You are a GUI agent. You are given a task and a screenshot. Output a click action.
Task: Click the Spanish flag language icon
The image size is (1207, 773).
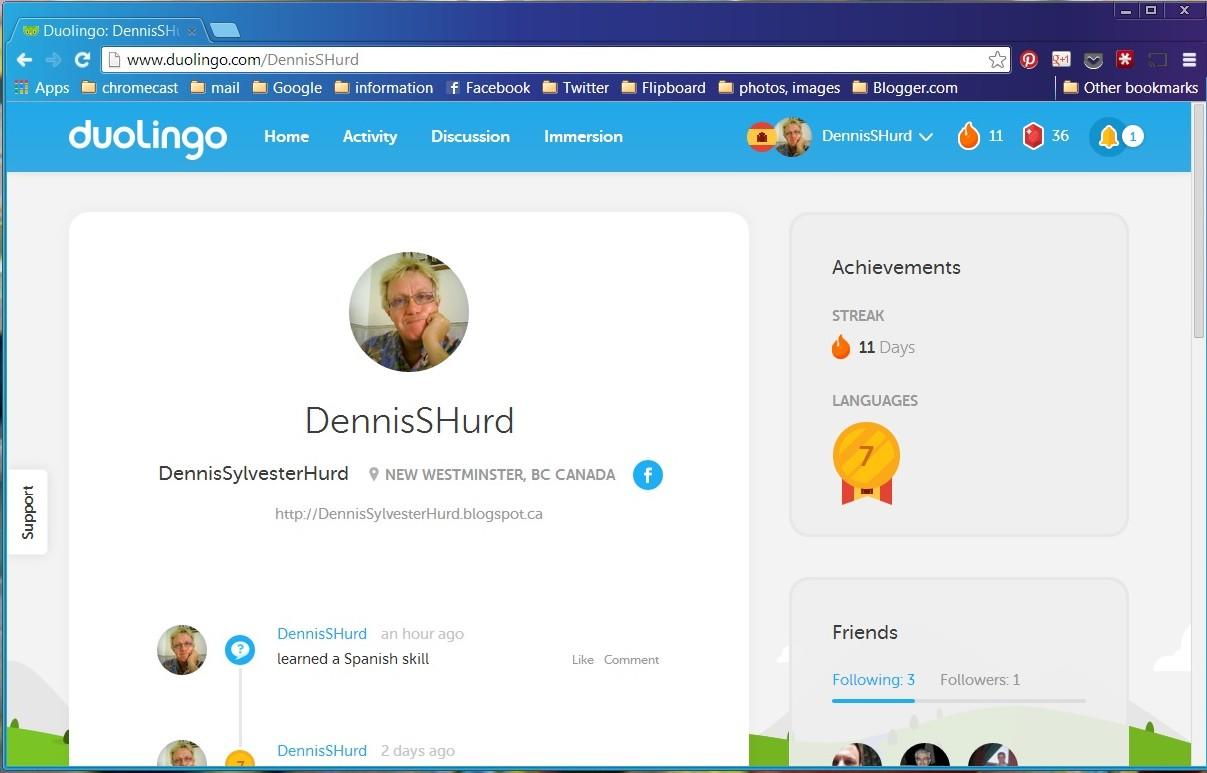click(x=760, y=137)
